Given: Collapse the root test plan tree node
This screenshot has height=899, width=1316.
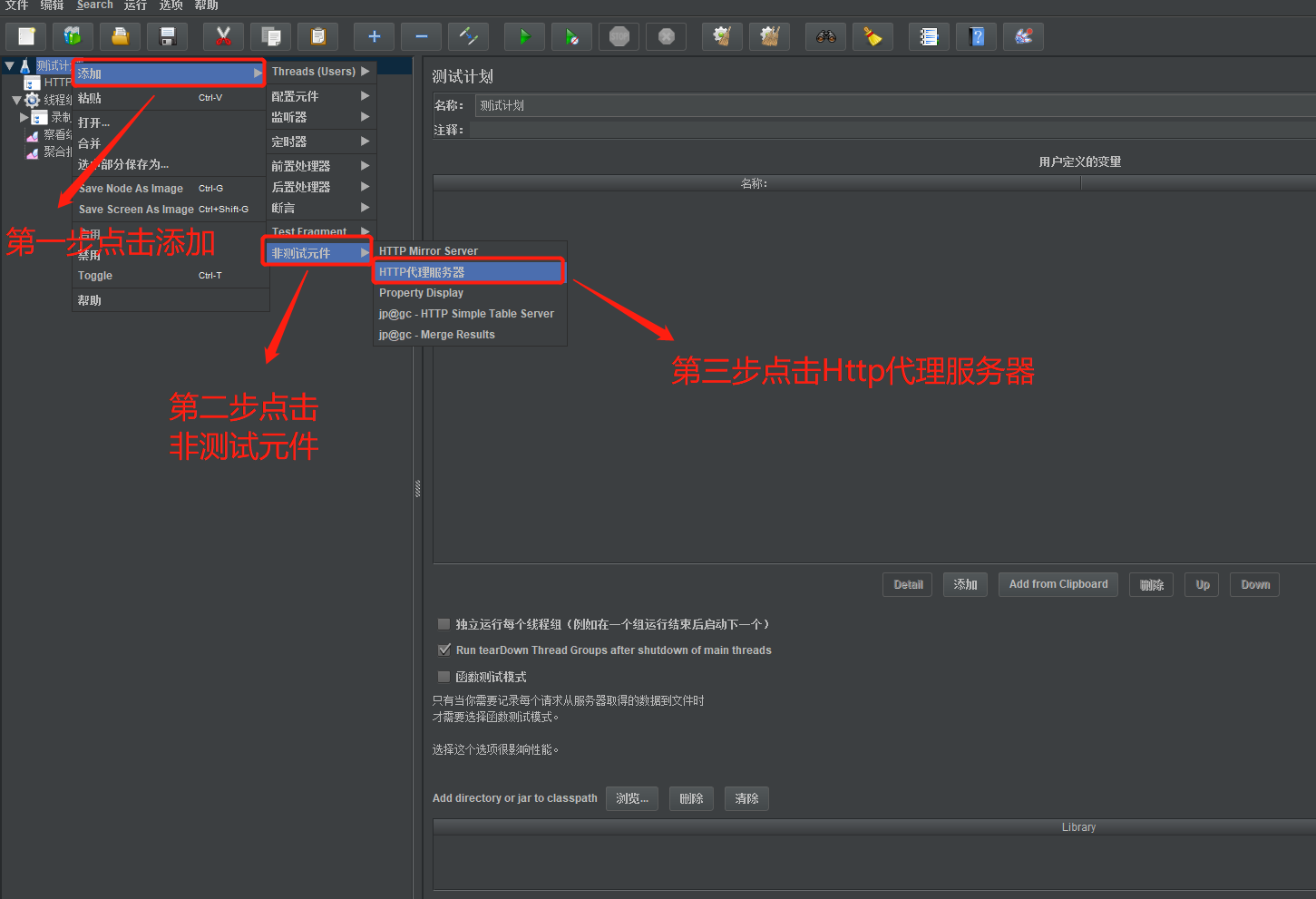Looking at the screenshot, I should point(9,65).
